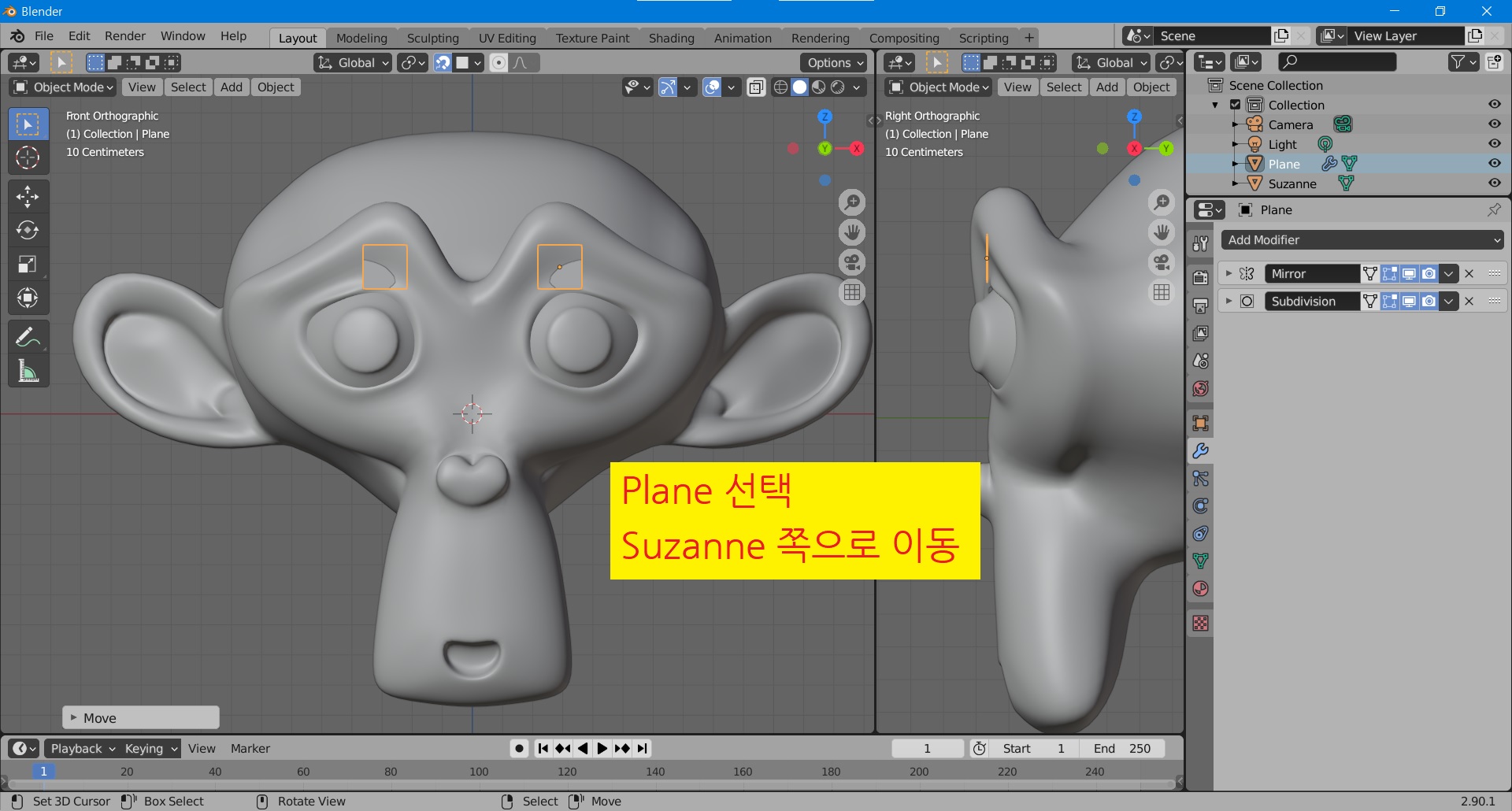Toggle Subdivision modifier viewport display
Screen dimensions: 1512x811
[x=1410, y=302]
